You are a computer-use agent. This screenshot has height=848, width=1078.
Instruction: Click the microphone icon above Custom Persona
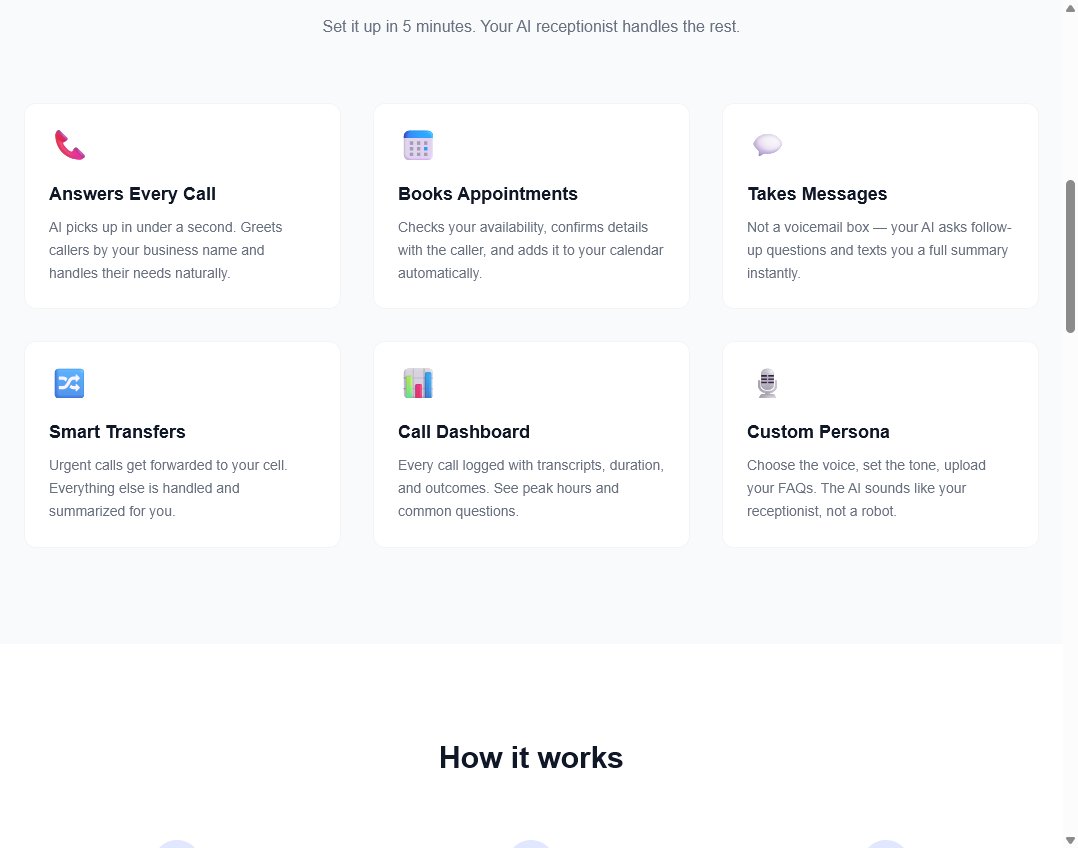click(x=767, y=382)
